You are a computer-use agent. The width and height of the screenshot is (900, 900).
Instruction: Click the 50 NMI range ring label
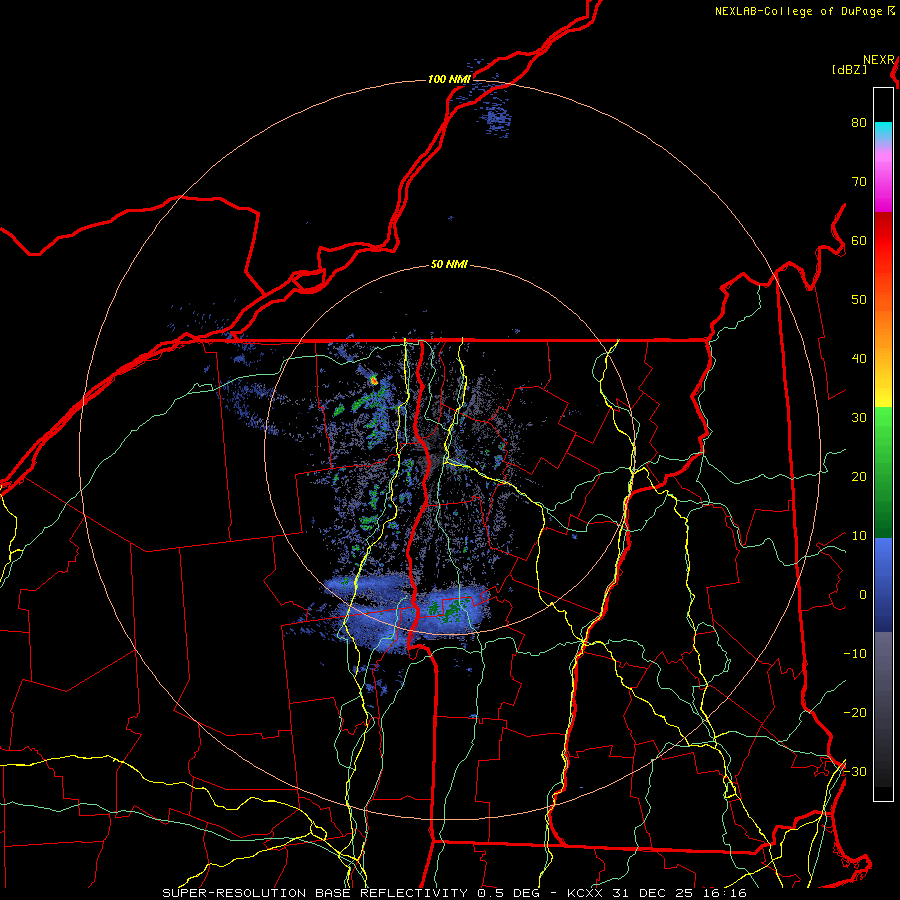coord(449,265)
